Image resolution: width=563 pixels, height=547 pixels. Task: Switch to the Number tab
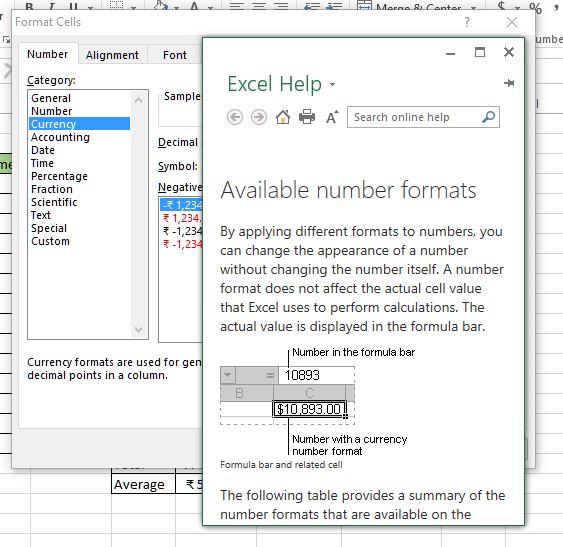click(48, 54)
